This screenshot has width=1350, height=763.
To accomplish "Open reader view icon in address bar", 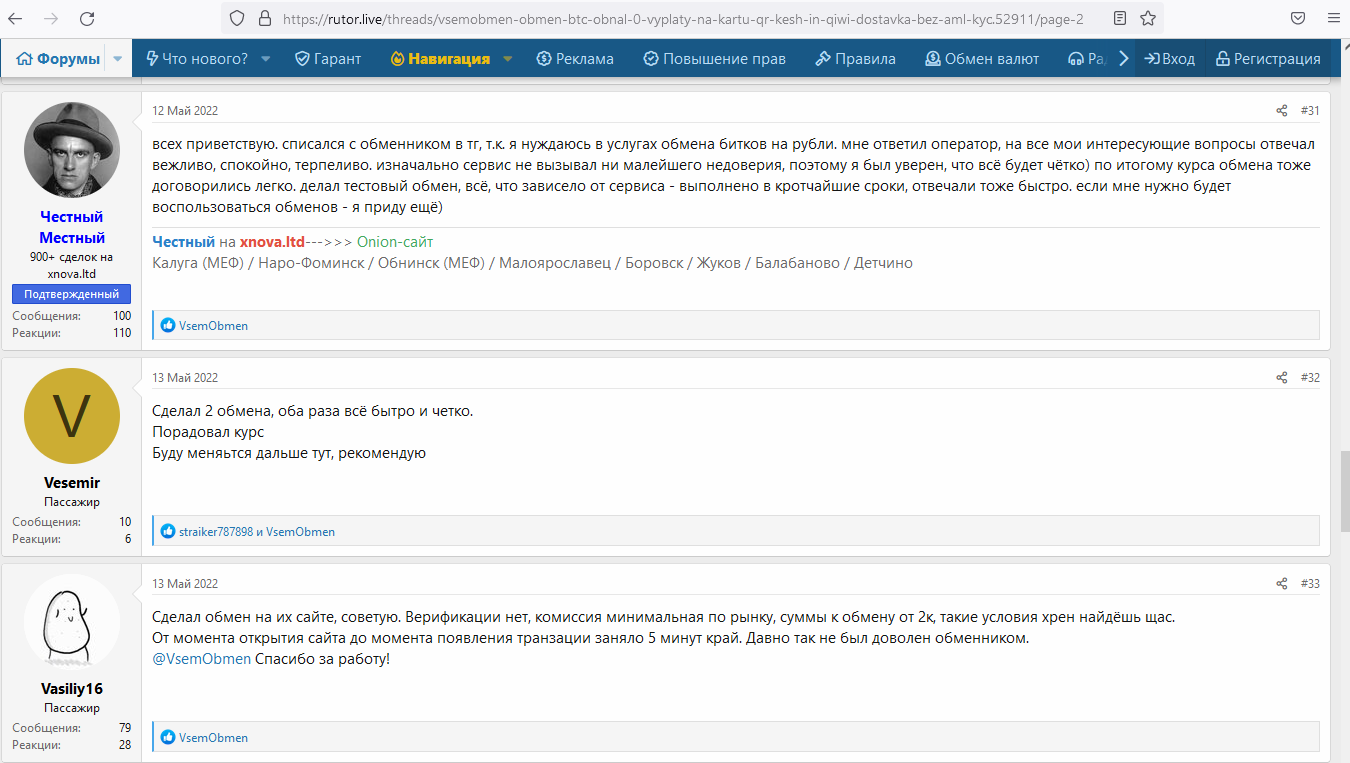I will pyautogui.click(x=1120, y=18).
